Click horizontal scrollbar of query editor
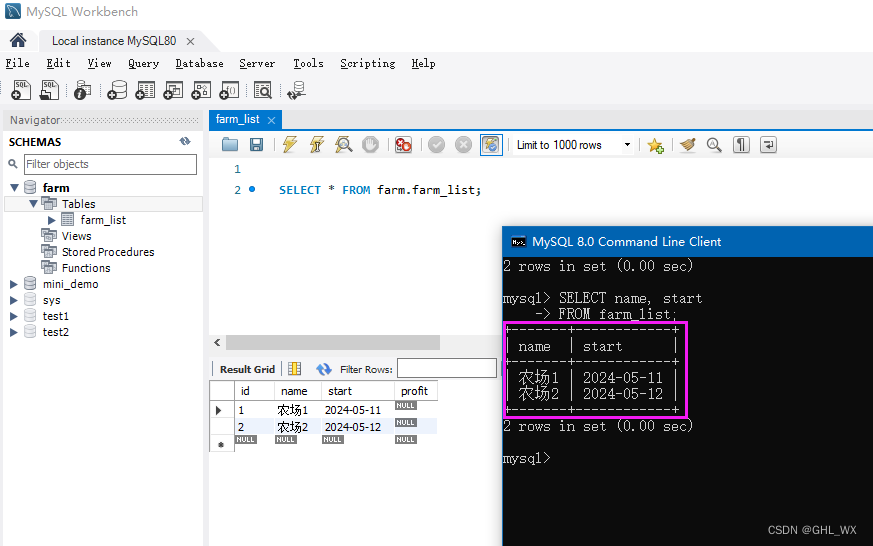This screenshot has width=873, height=546. coord(333,342)
